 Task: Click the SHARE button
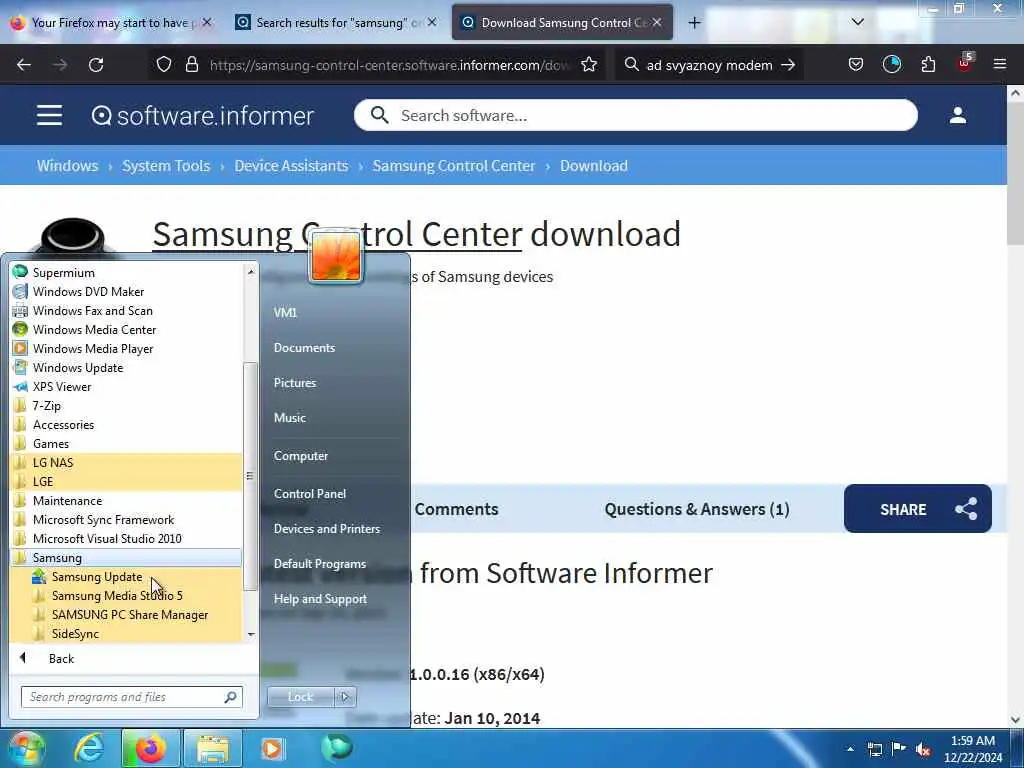tap(918, 509)
